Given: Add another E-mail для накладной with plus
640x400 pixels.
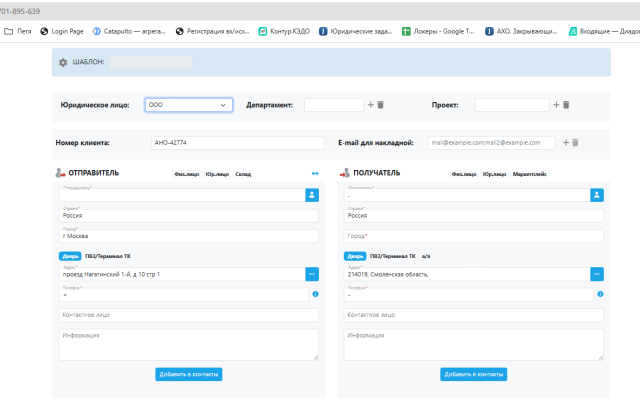Looking at the screenshot, I should click(564, 142).
